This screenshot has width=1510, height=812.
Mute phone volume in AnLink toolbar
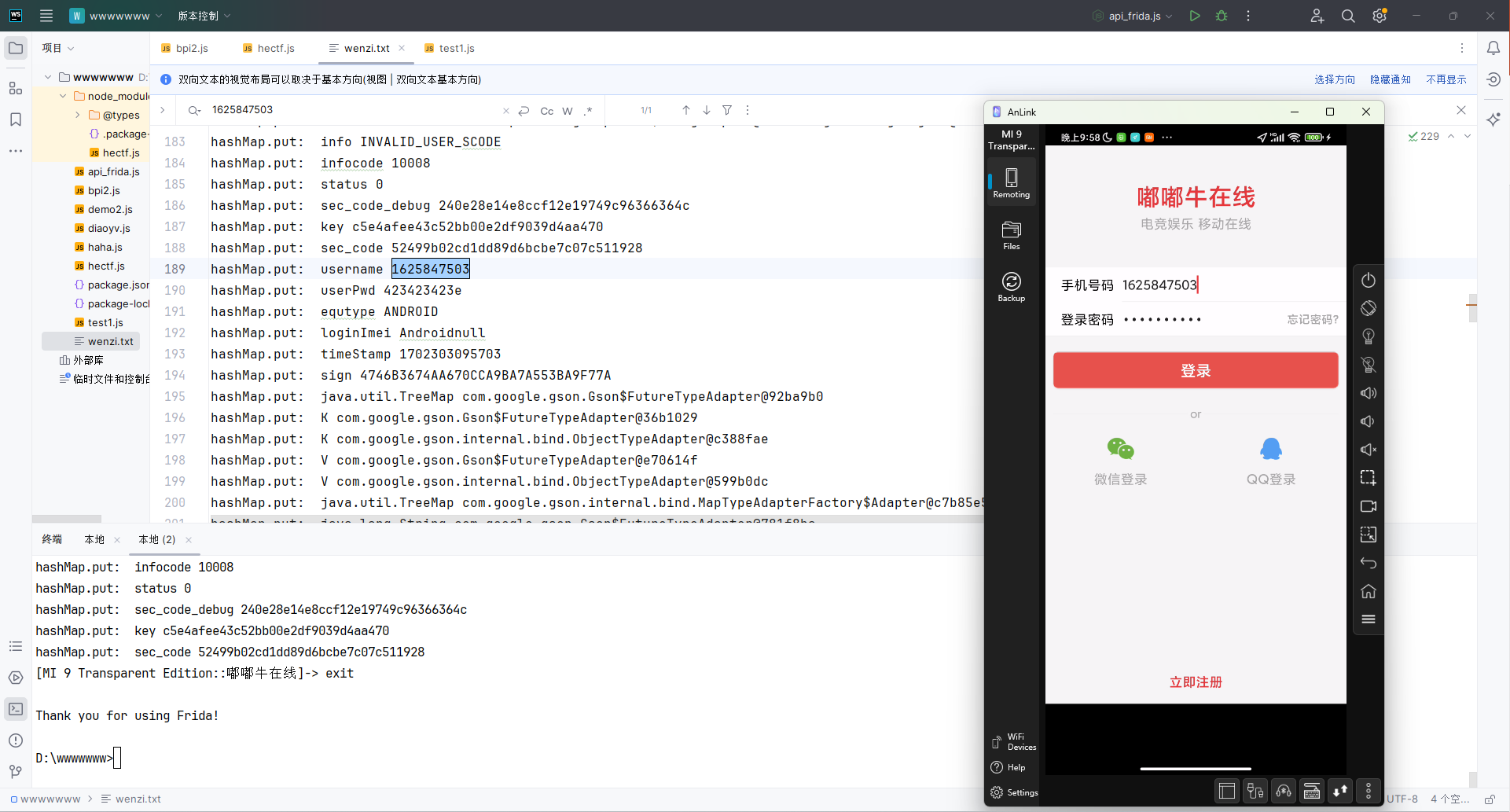tap(1369, 450)
